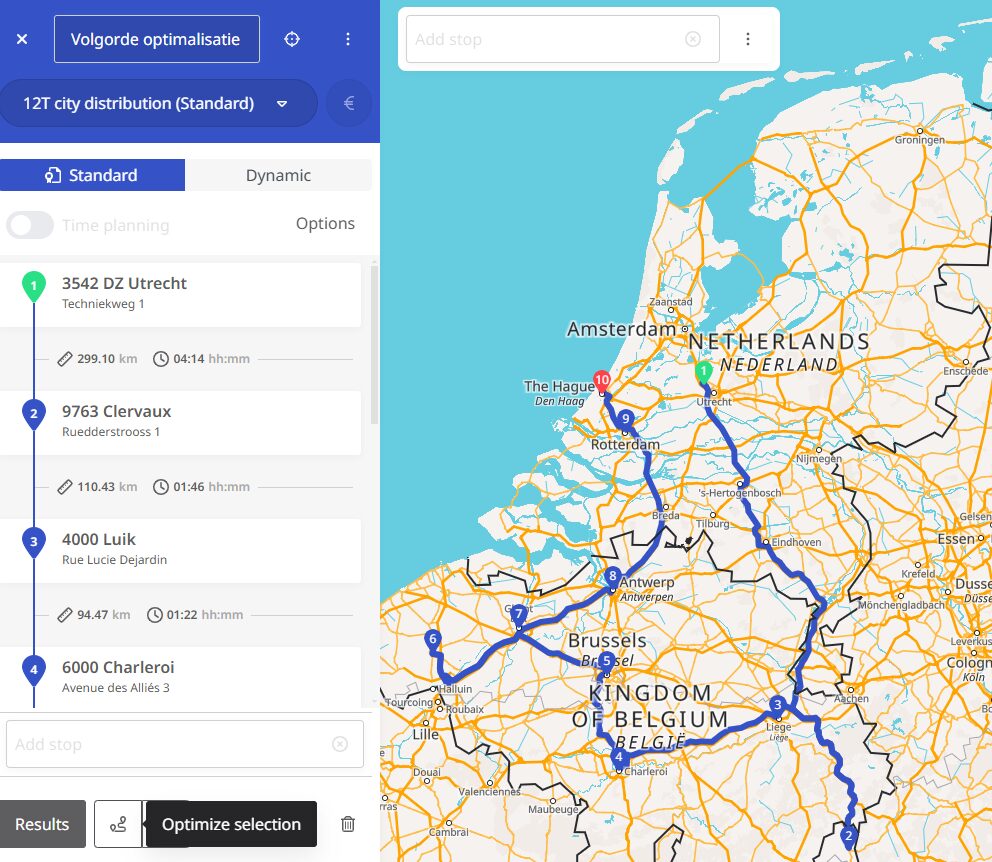Select the Optimize selection route icon
The image size is (992, 862).
tap(117, 823)
